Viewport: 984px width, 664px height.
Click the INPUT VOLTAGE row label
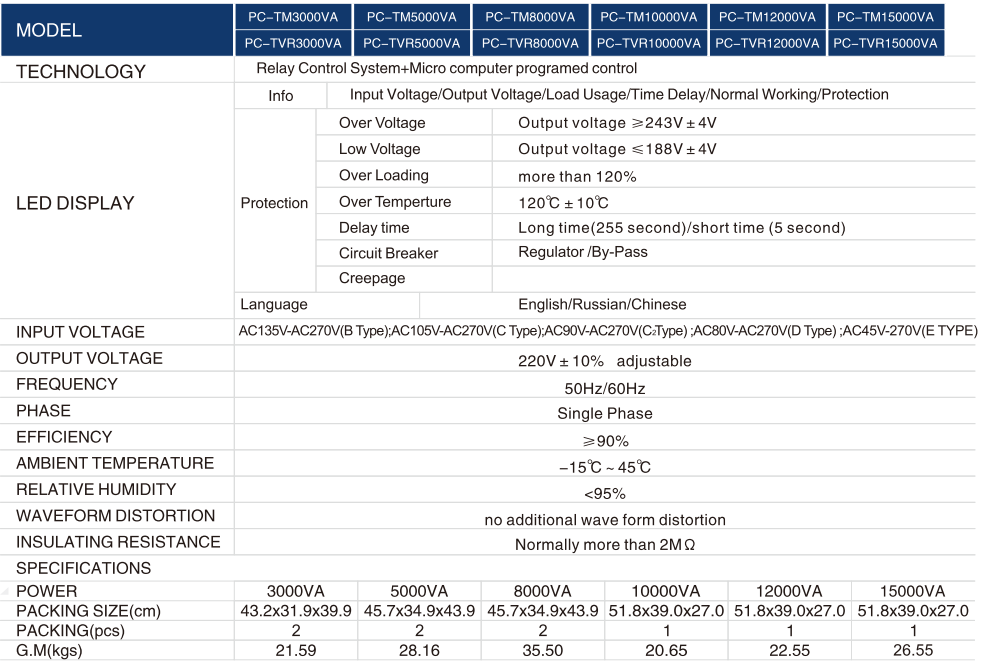(80, 332)
